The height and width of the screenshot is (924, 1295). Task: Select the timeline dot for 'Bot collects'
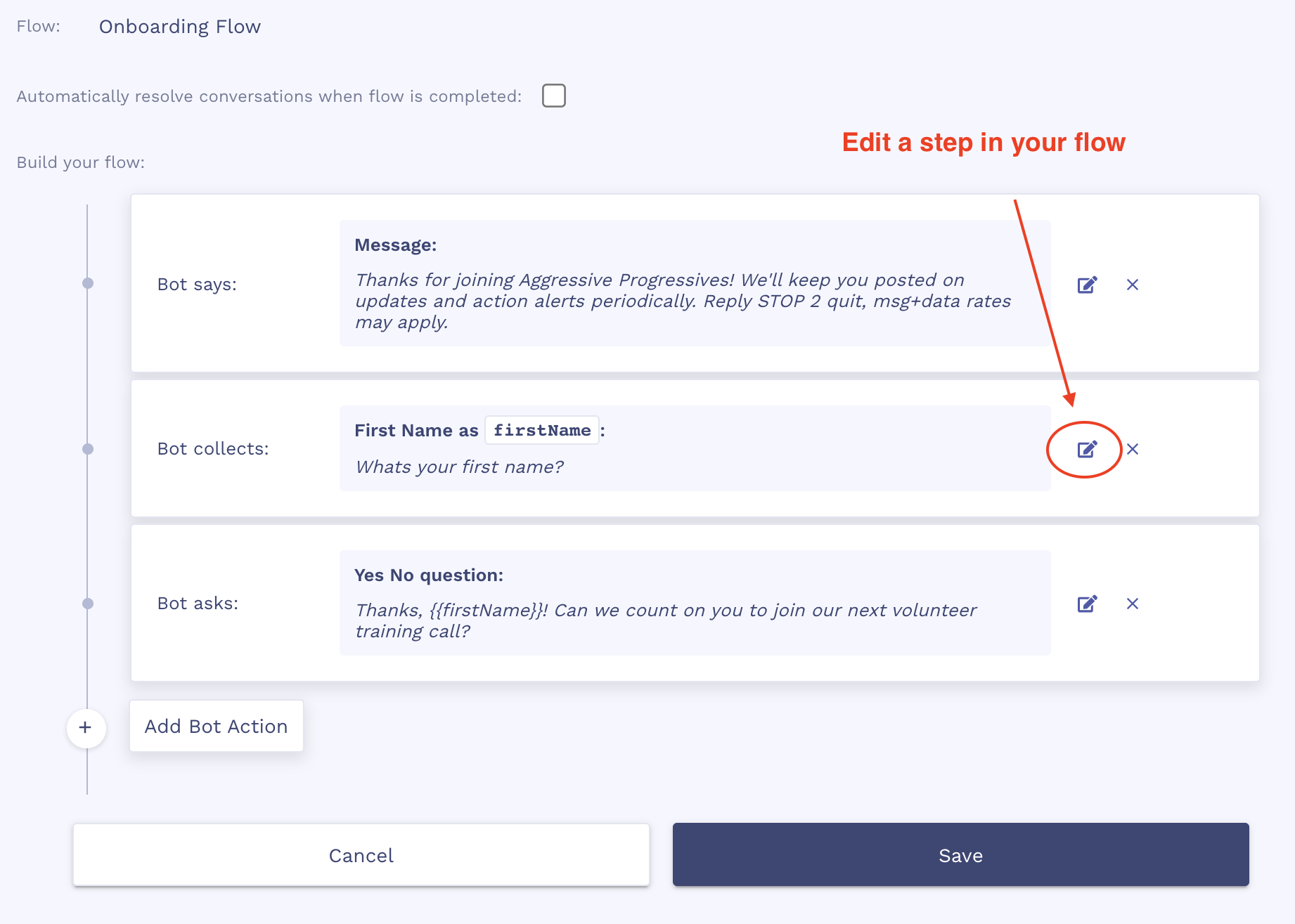pos(88,449)
